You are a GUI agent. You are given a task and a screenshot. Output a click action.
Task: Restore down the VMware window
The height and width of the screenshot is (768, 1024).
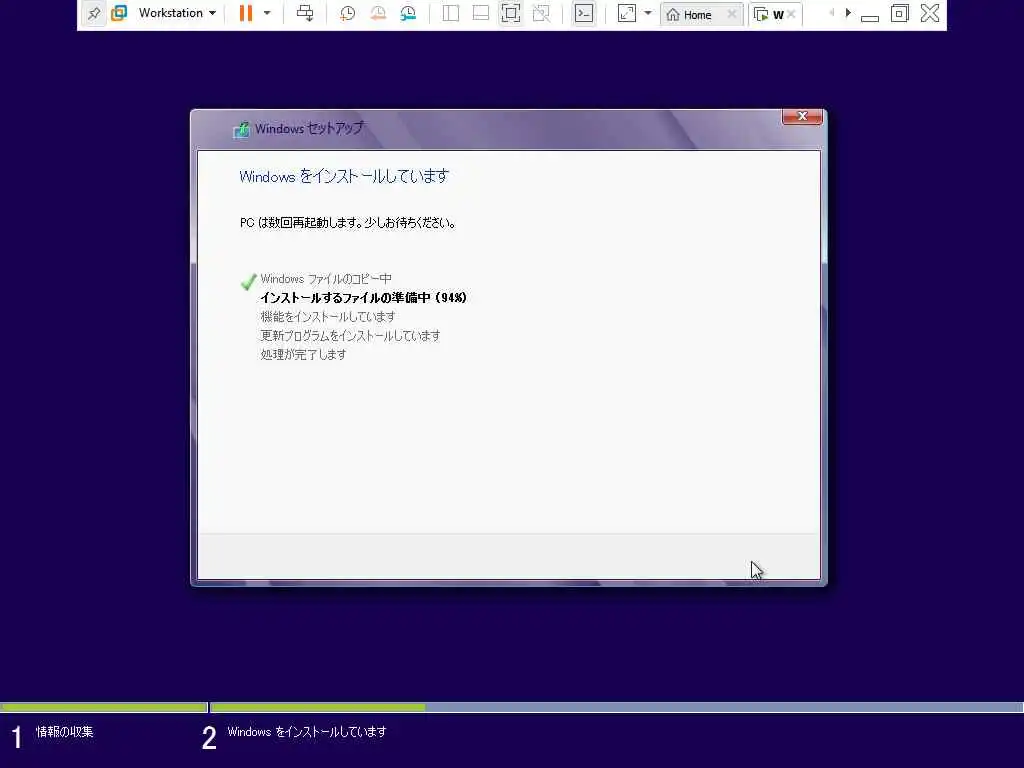tap(899, 13)
